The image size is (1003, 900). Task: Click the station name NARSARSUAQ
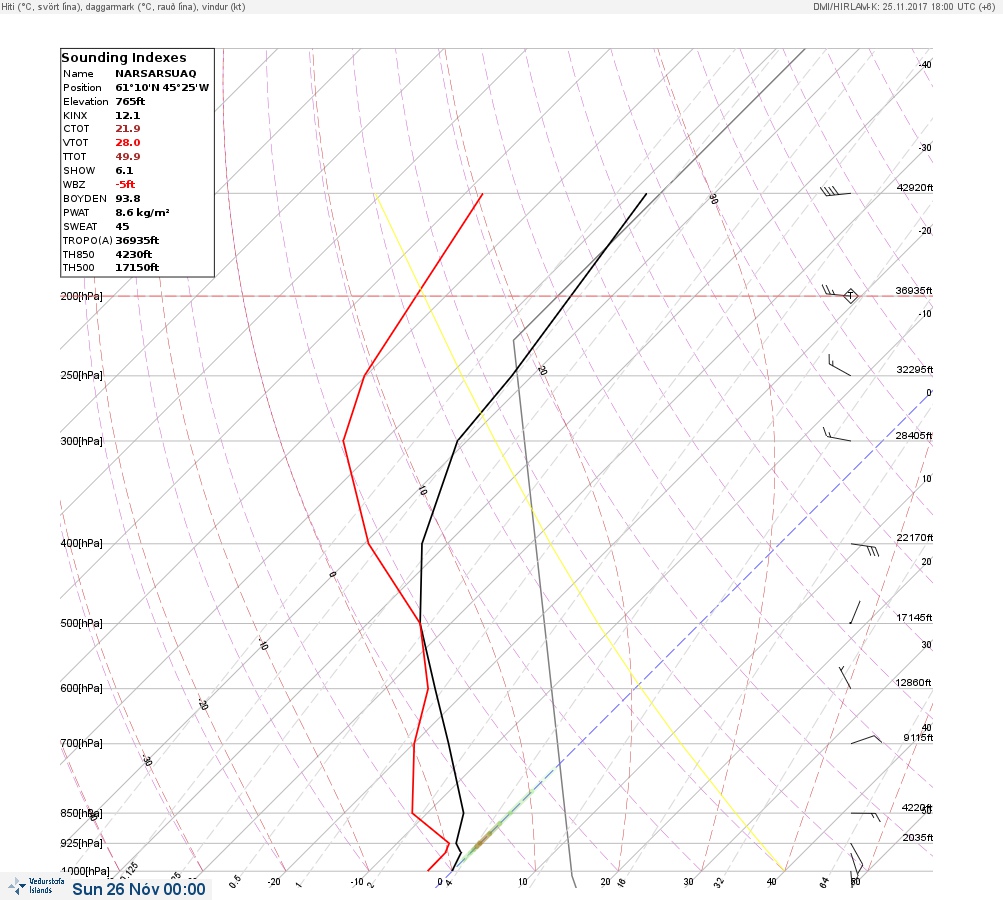tap(155, 74)
